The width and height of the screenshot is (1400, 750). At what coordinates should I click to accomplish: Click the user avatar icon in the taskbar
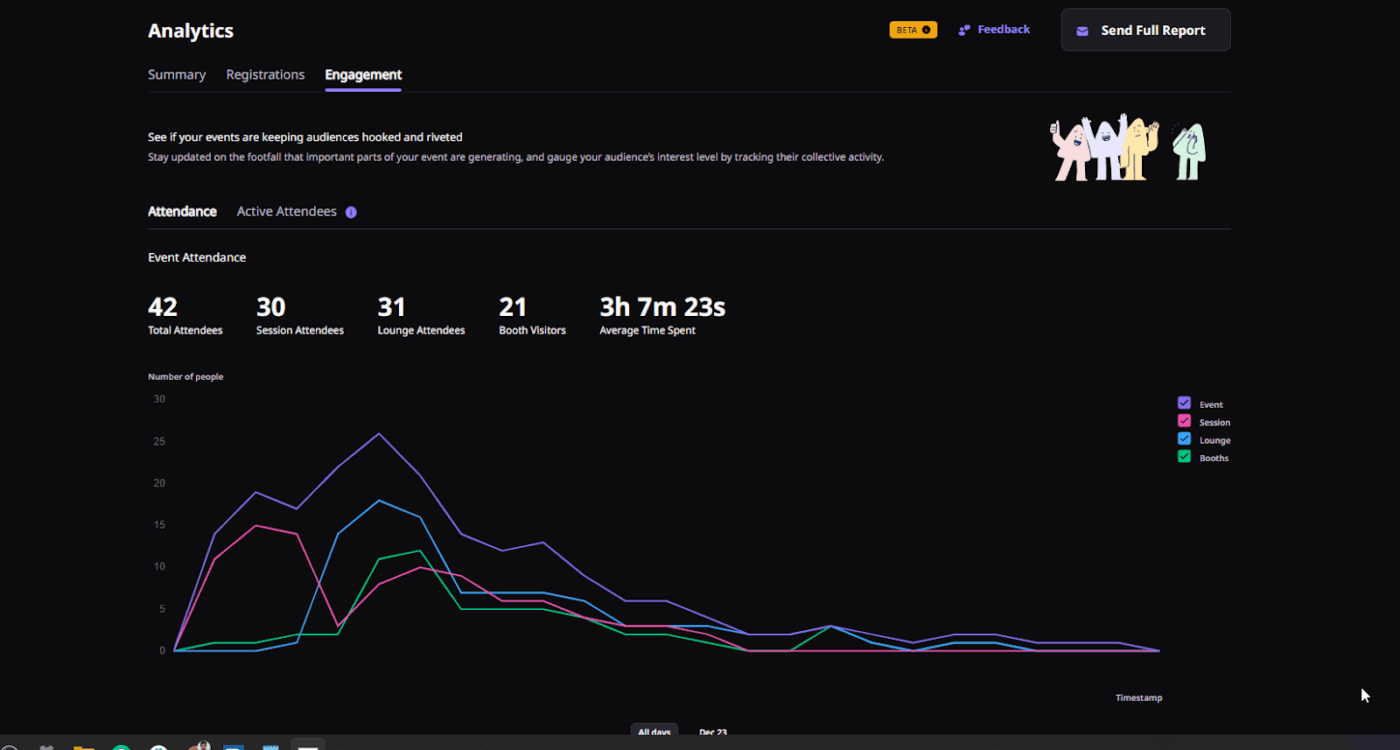click(199, 744)
